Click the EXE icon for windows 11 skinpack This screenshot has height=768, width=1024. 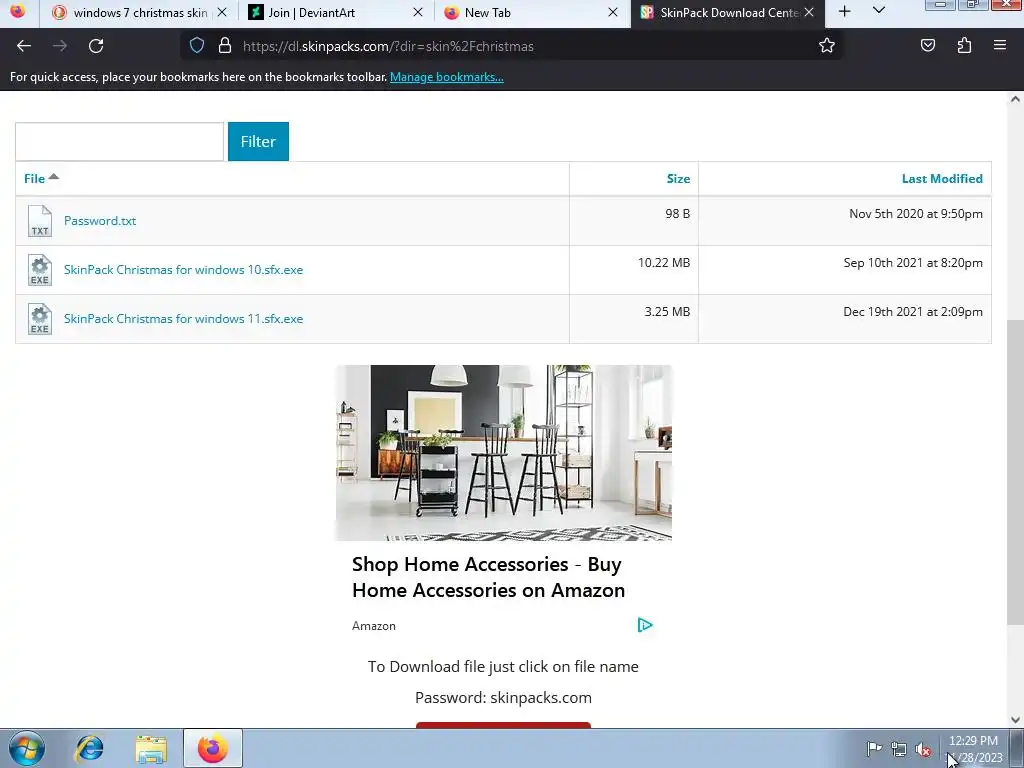(40, 319)
